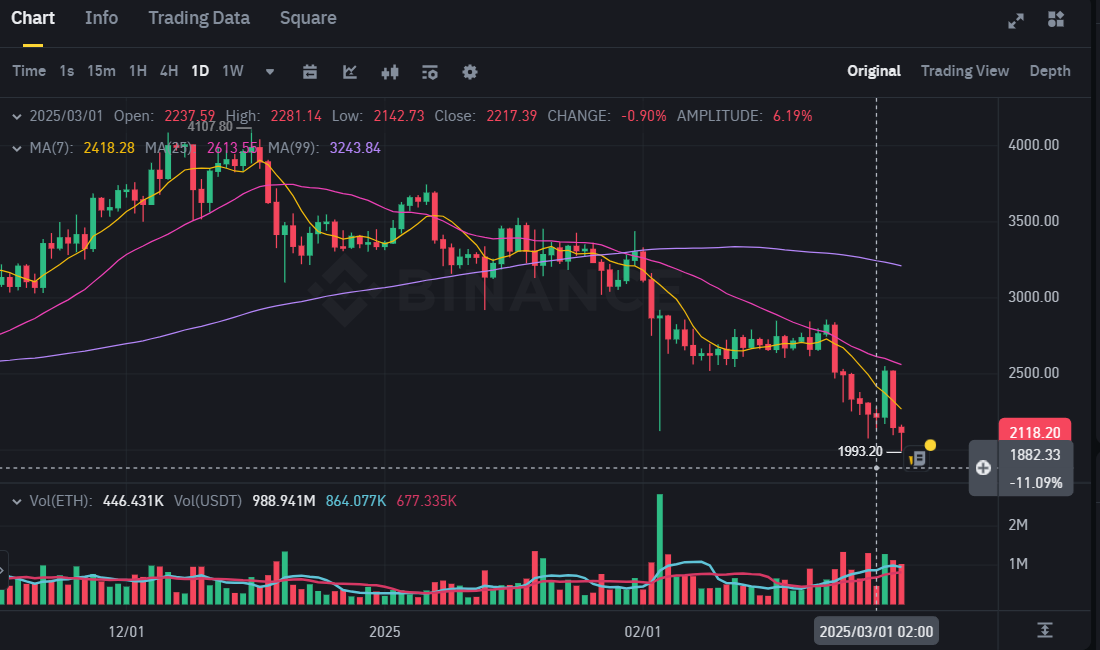Screen dimensions: 1100x650
Task: Switch to the Trading Data tab
Action: (x=199, y=18)
